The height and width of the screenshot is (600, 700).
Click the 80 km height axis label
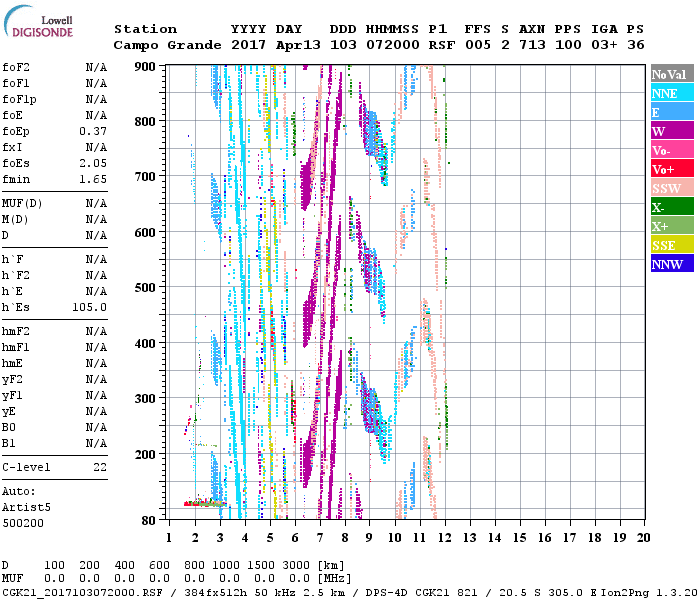pyautogui.click(x=149, y=520)
